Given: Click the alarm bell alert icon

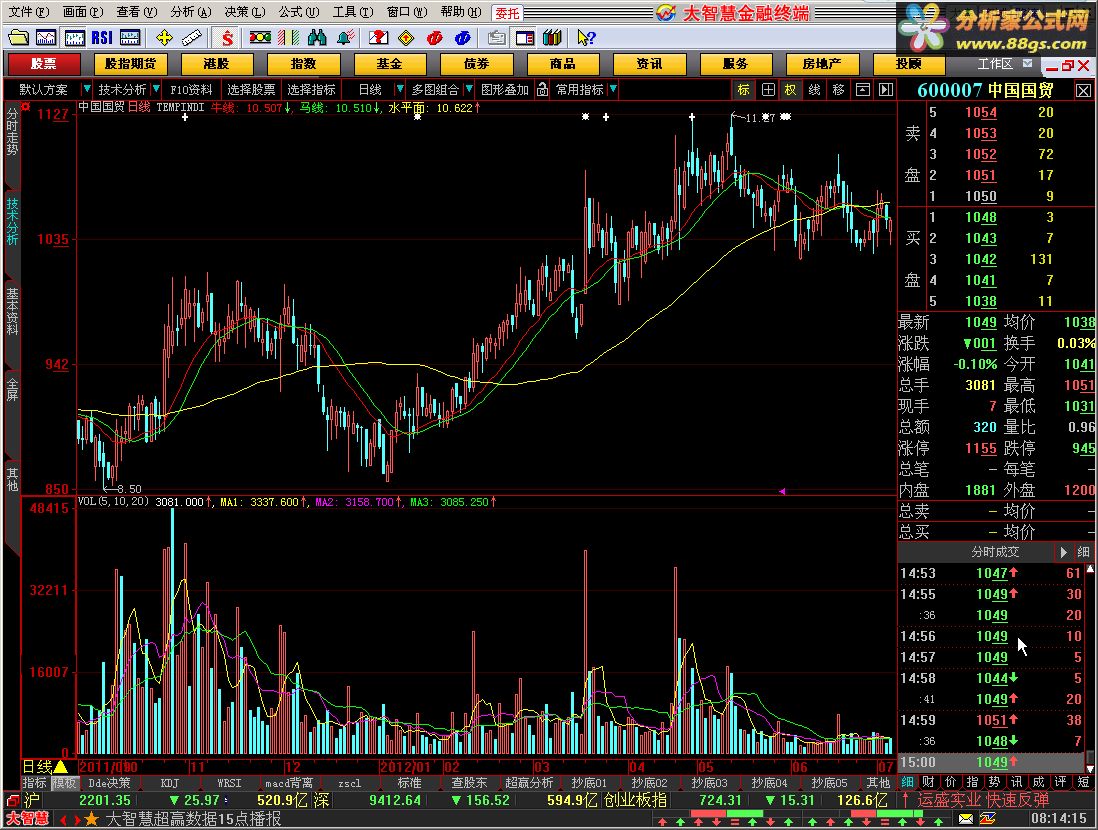Looking at the screenshot, I should click(345, 38).
